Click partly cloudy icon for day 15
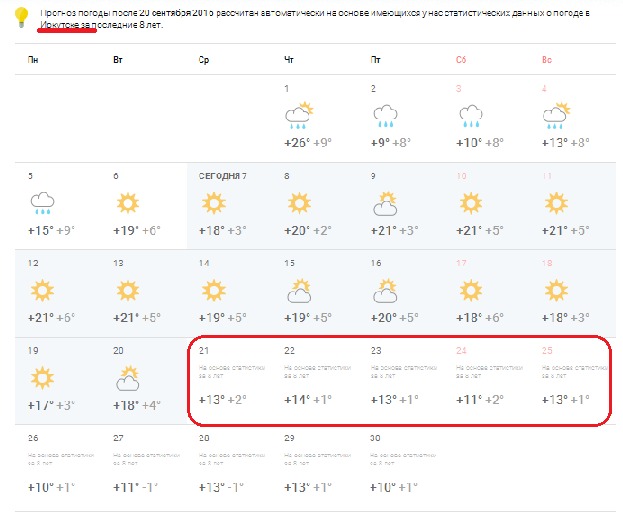This screenshot has width=623, height=521. click(298, 292)
